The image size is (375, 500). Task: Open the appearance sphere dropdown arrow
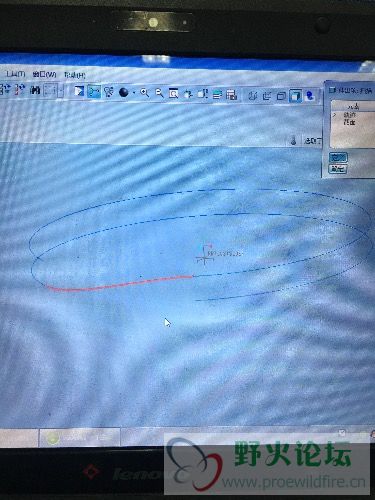(134, 93)
